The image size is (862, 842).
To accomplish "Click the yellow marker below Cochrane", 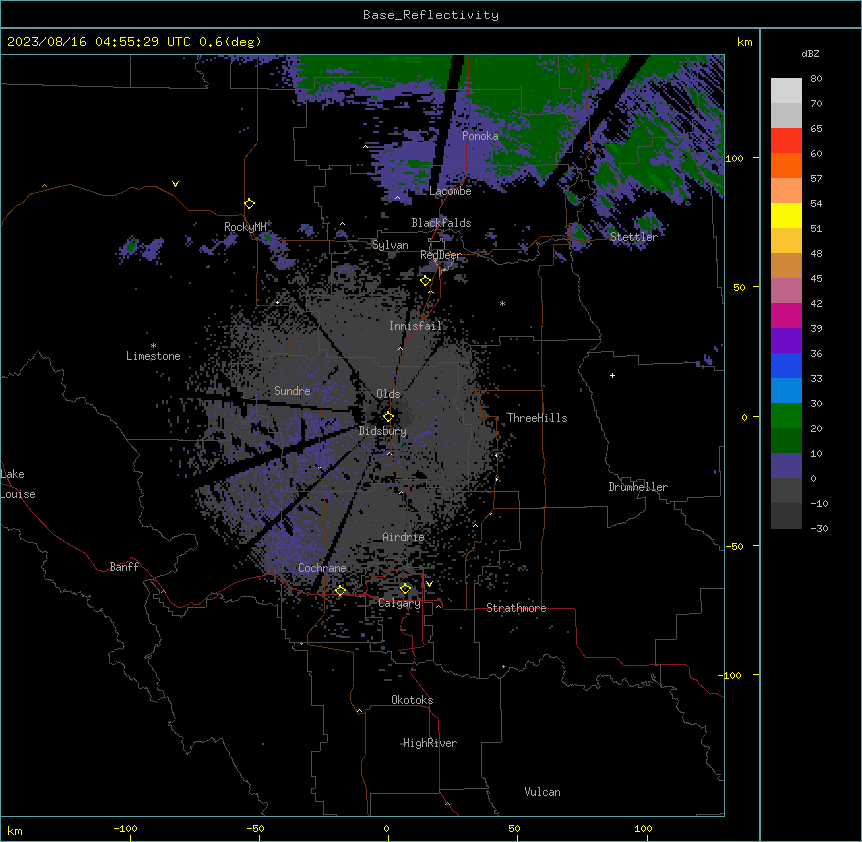I will pyautogui.click(x=340, y=591).
